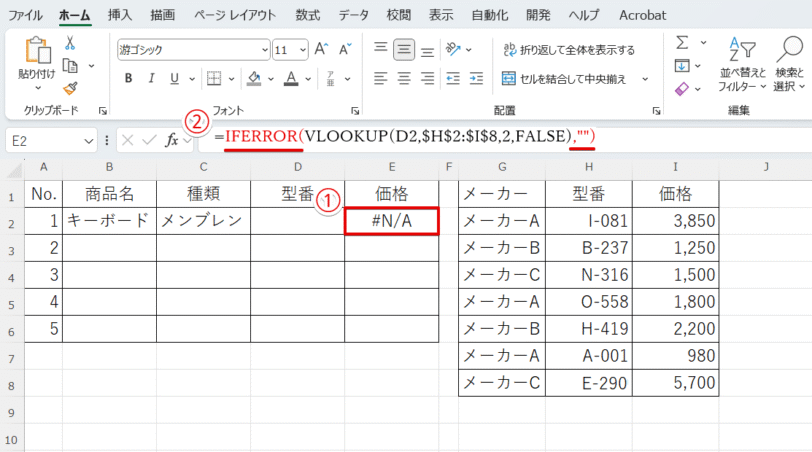This screenshot has height=452, width=812.
Task: Open 検索と選択 find and select
Action: click(789, 65)
